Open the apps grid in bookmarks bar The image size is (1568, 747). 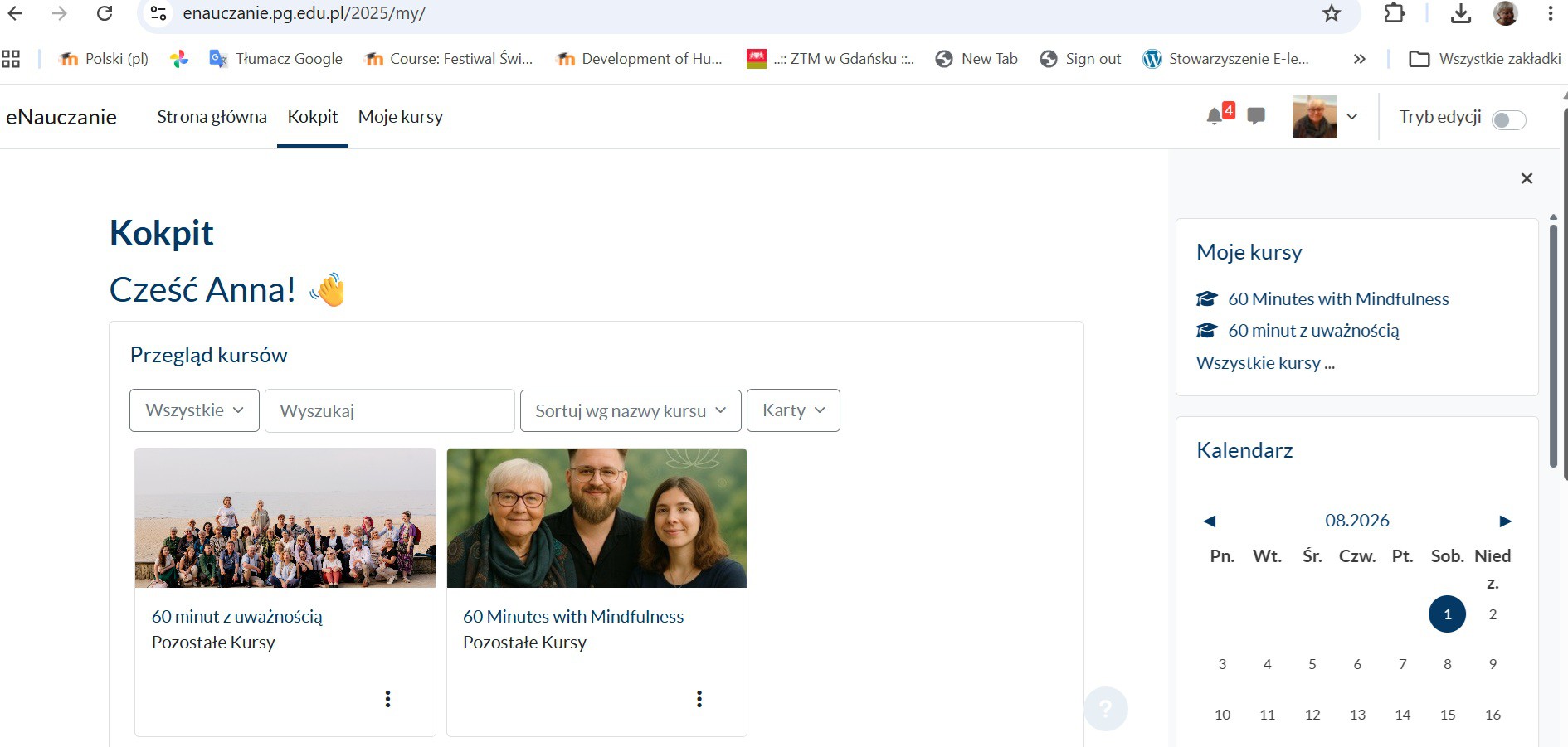click(x=11, y=59)
